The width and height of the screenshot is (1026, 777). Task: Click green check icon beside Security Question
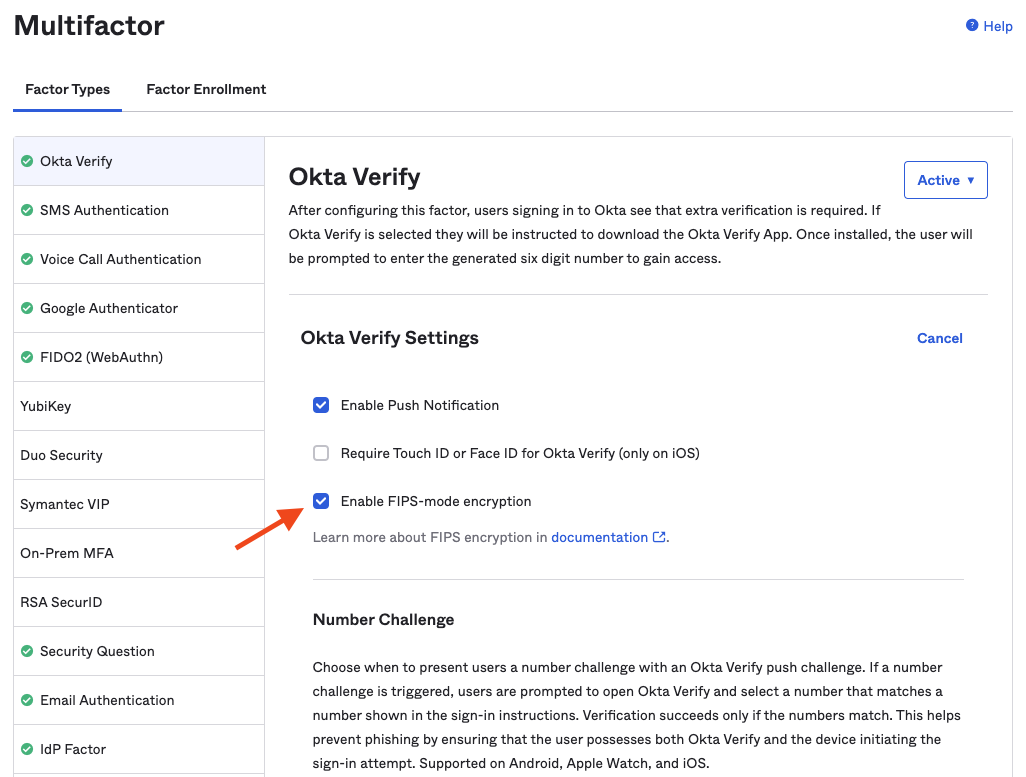click(x=27, y=651)
